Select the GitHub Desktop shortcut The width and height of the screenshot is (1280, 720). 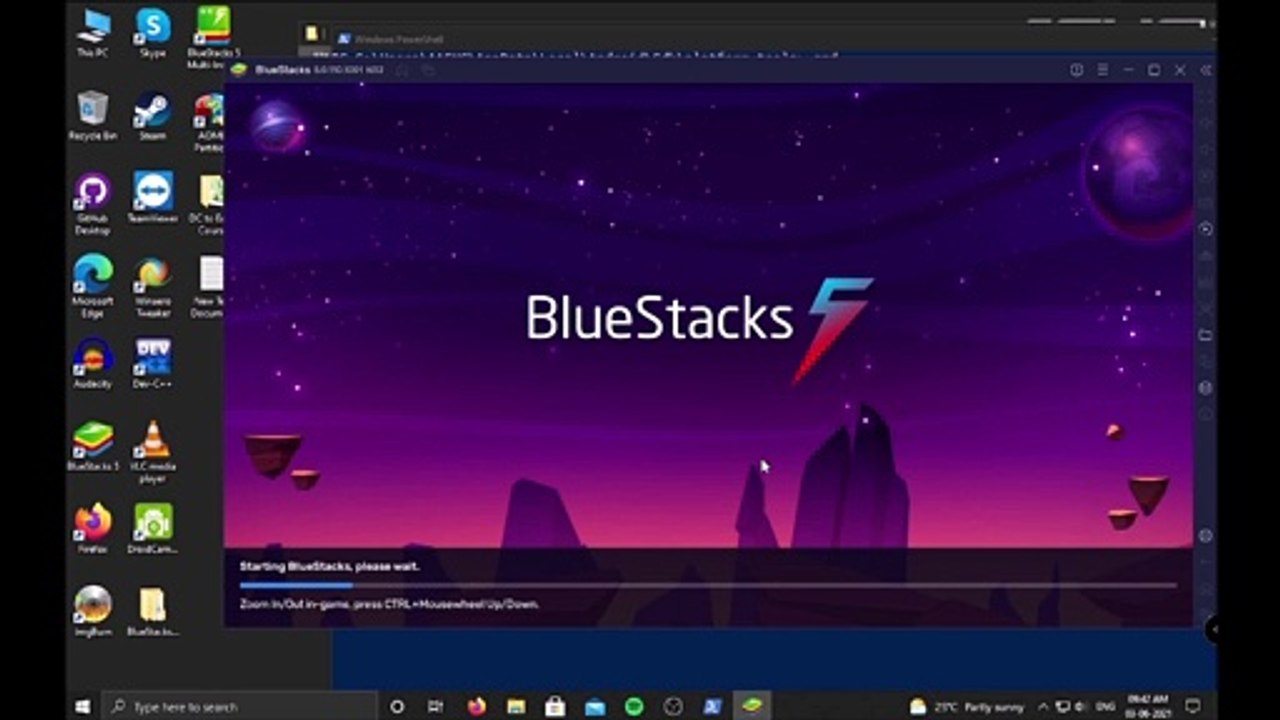click(93, 205)
